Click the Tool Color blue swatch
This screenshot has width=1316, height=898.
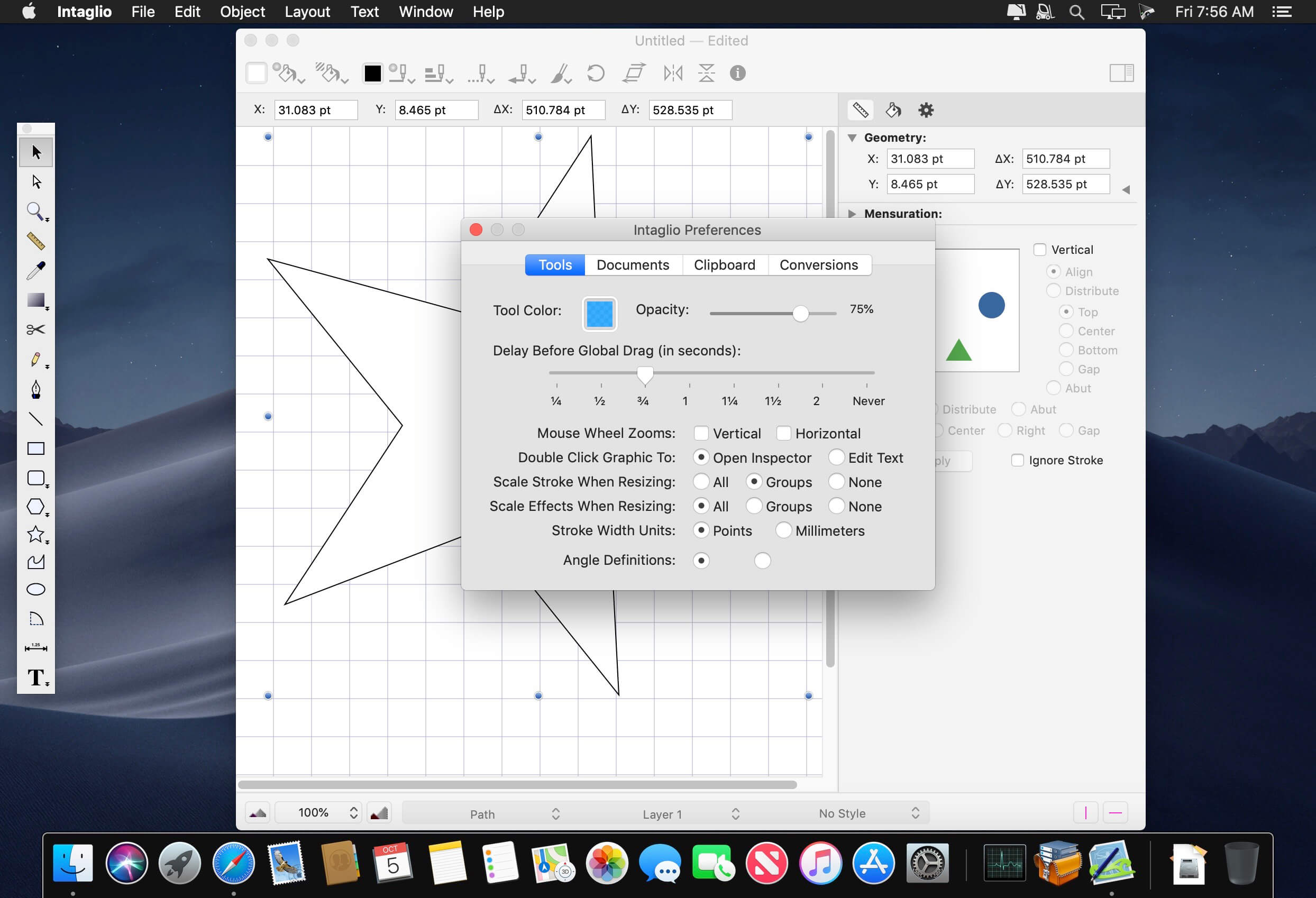coord(600,314)
